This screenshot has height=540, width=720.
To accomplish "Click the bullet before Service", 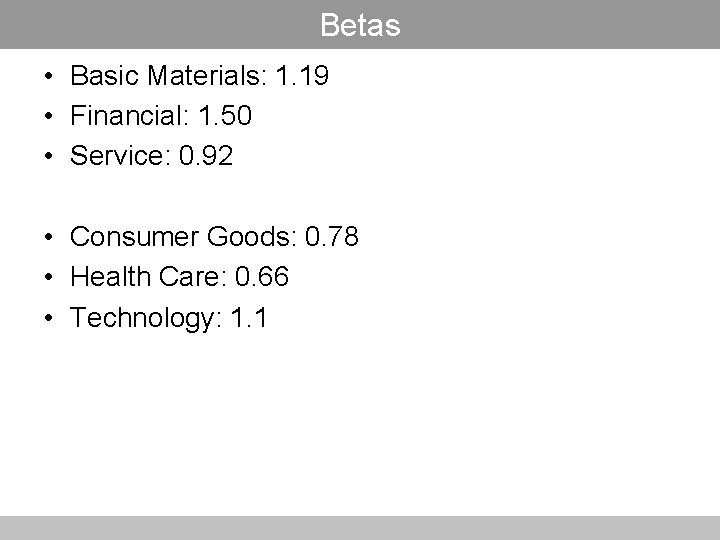I will 48,158.
